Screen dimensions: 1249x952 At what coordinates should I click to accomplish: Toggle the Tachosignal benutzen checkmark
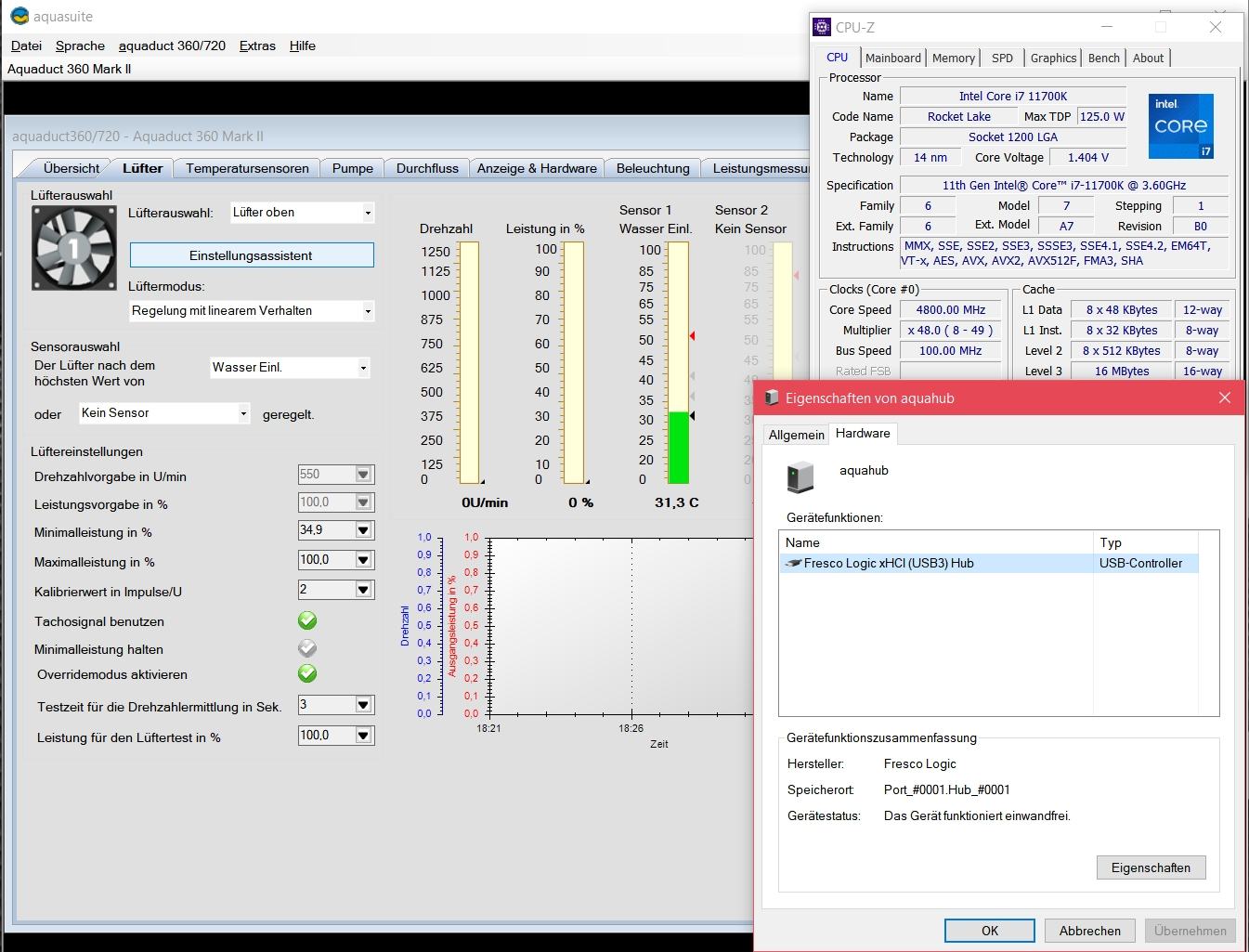pyautogui.click(x=307, y=620)
